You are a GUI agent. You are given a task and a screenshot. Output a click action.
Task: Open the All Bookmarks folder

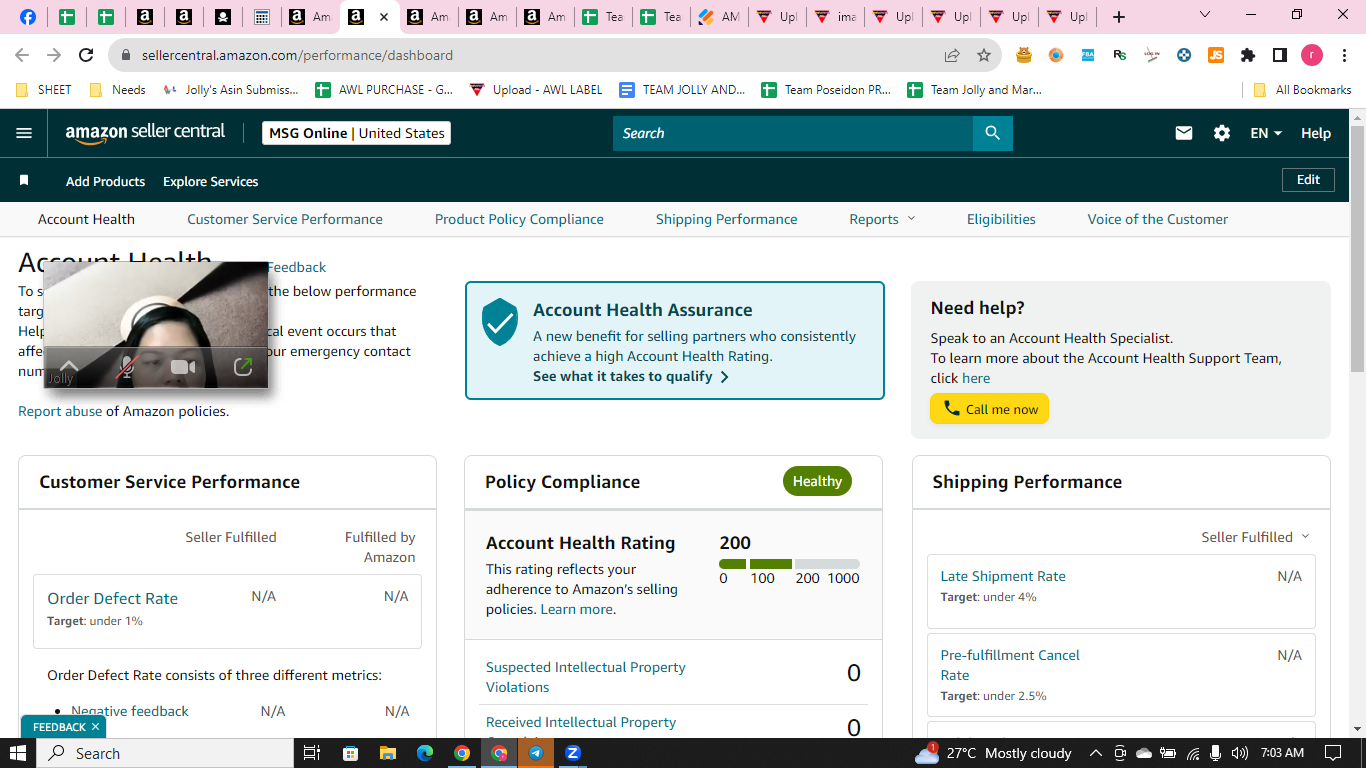pos(1303,89)
